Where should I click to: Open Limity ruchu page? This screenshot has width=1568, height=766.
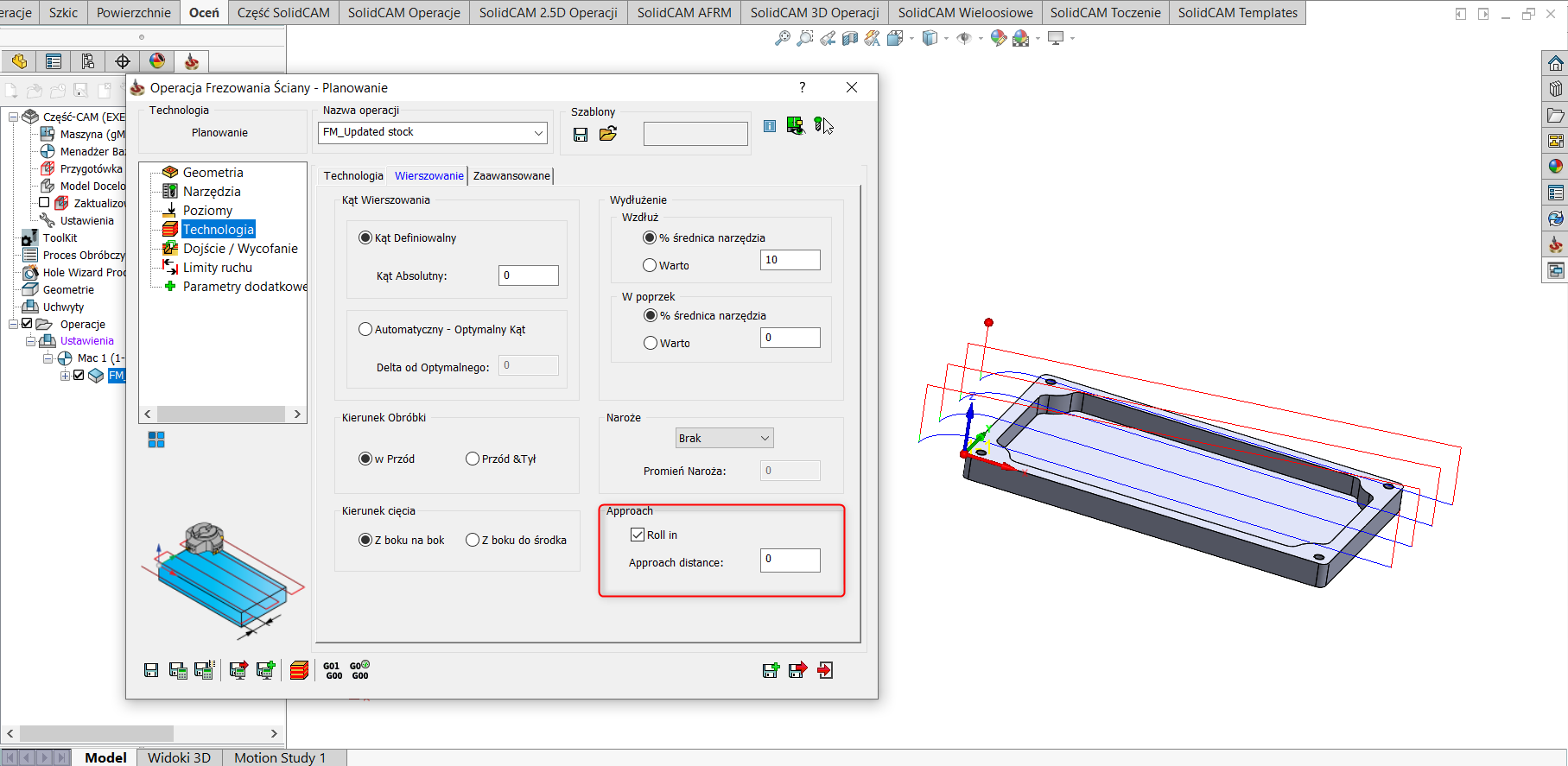[x=218, y=268]
